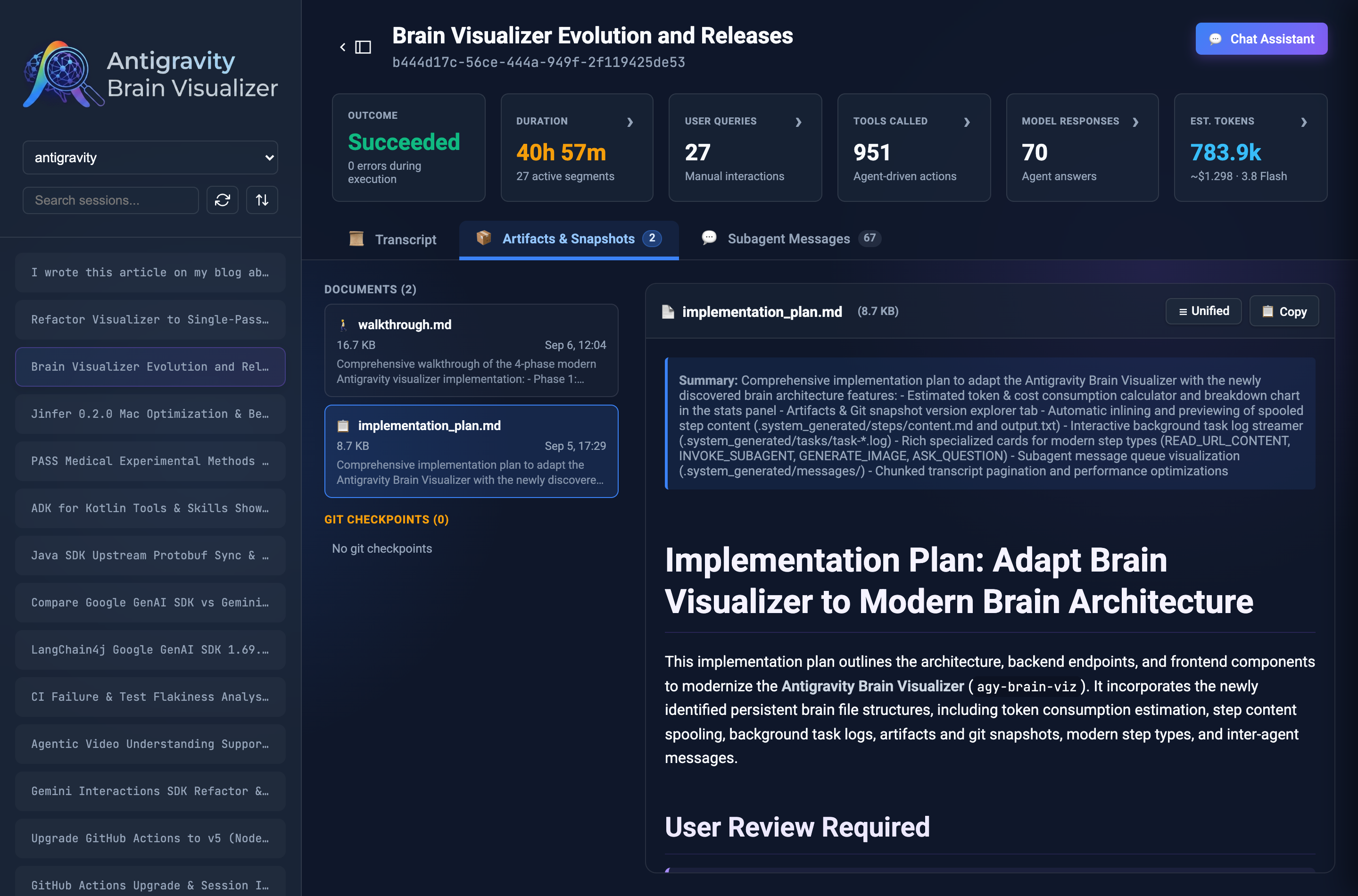Viewport: 1358px width, 896px height.
Task: Click the walking person icon on walkthrough.md
Action: click(343, 324)
